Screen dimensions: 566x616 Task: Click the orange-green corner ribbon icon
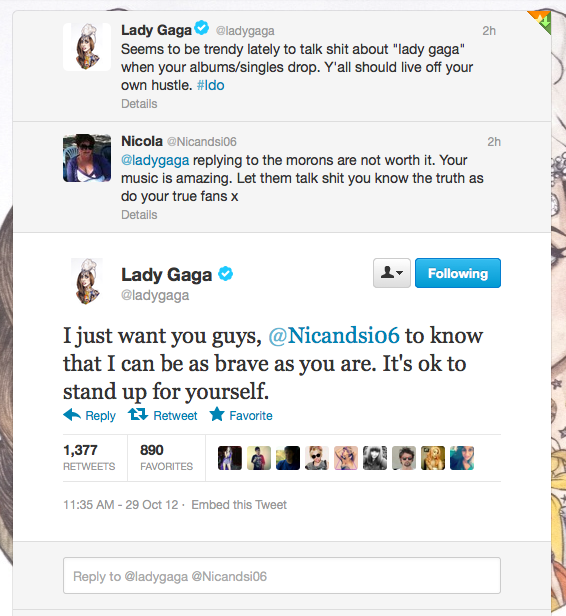tap(541, 22)
